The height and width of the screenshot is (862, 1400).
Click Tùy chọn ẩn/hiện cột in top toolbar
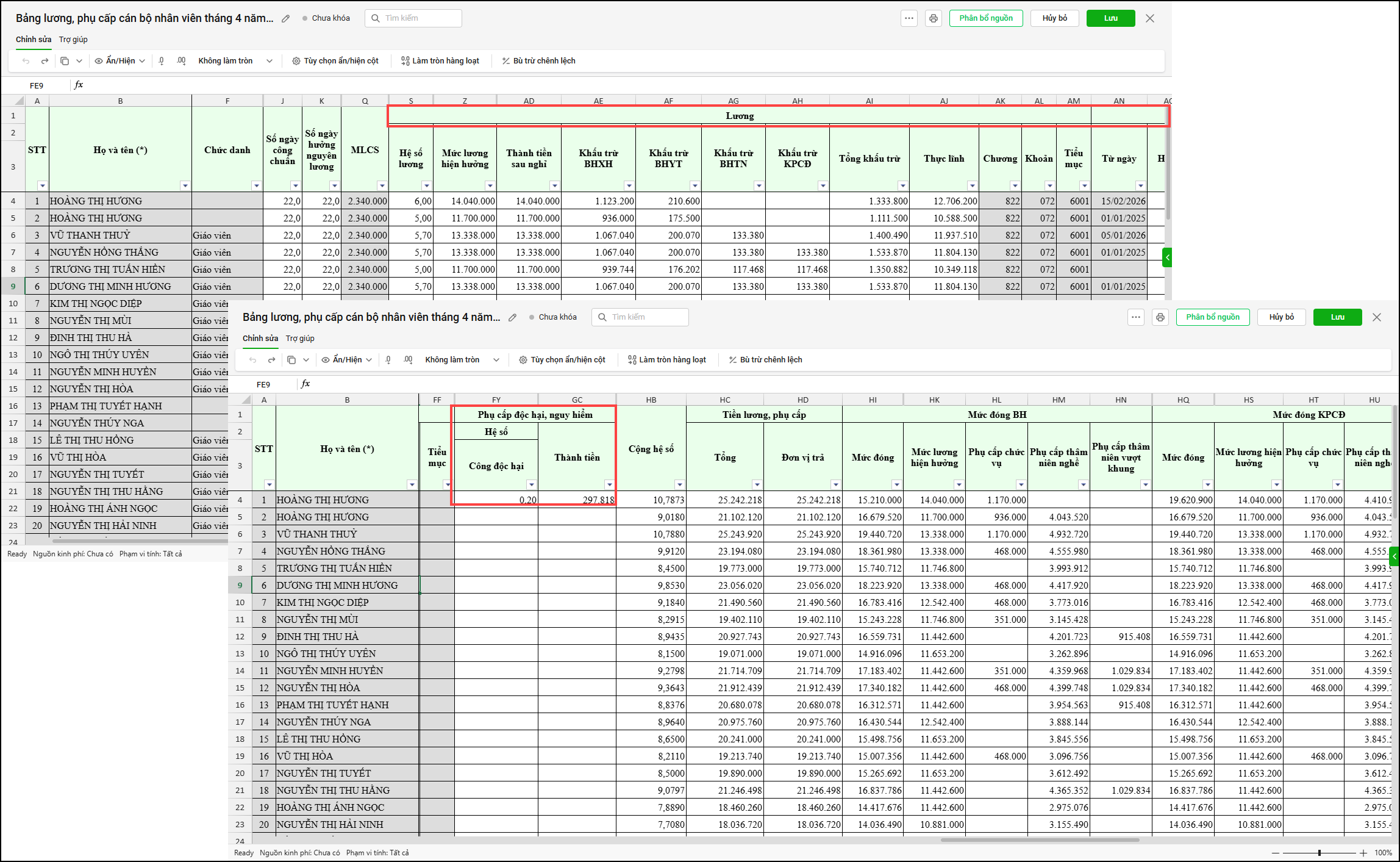335,61
